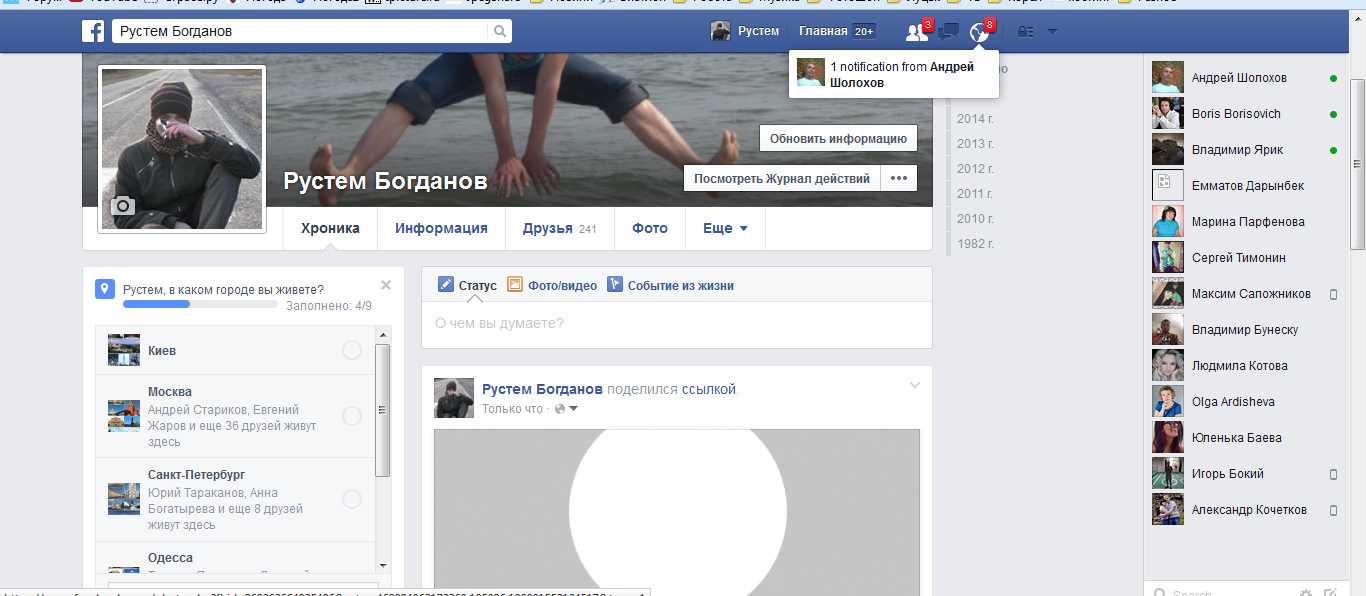This screenshot has width=1366, height=596.
Task: Click the city list scroll-up arrow
Action: (x=383, y=334)
